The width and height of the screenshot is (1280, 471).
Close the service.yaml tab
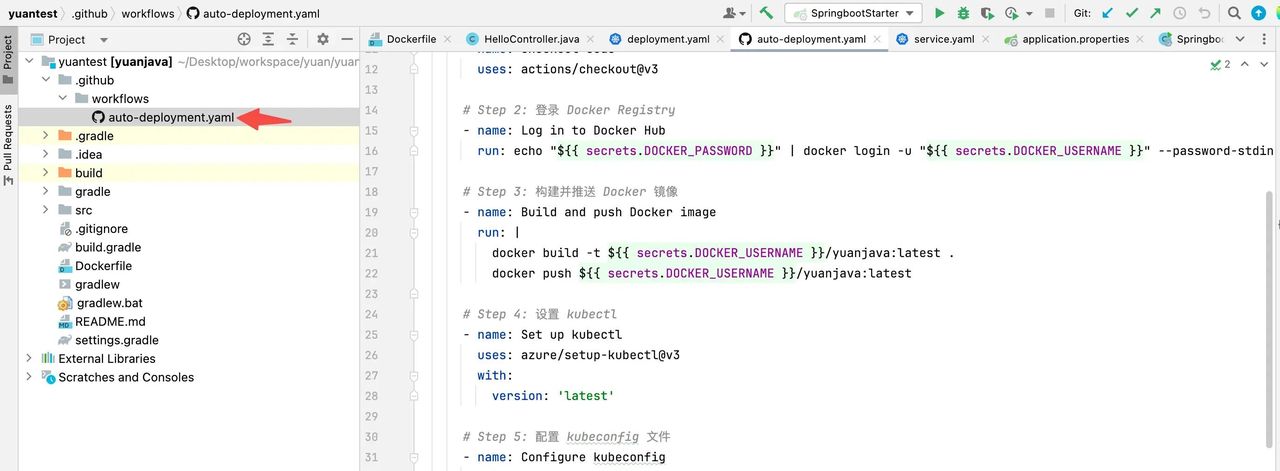point(986,39)
